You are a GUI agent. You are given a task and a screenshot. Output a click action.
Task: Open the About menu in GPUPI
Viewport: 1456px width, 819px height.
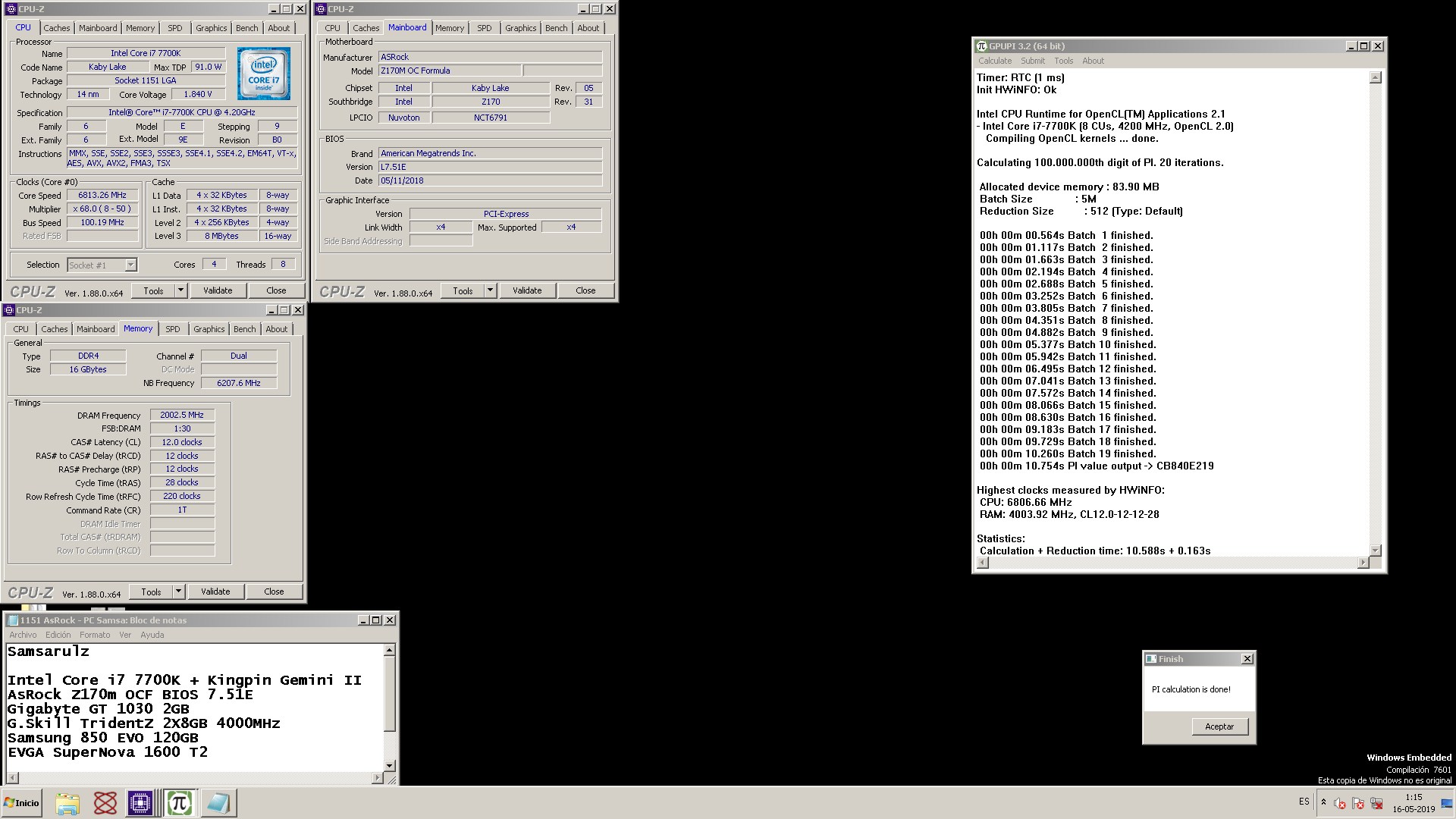click(1093, 61)
